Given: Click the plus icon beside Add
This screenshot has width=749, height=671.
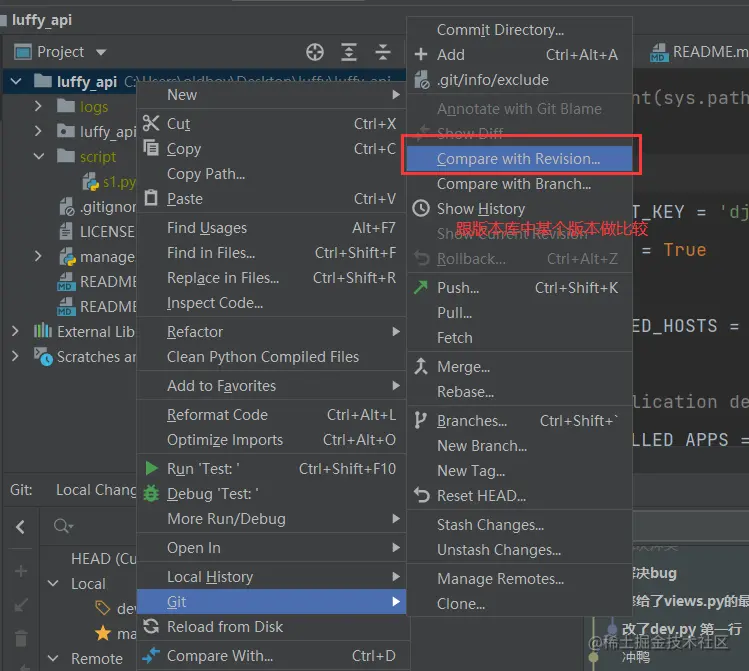Looking at the screenshot, I should coord(421,54).
